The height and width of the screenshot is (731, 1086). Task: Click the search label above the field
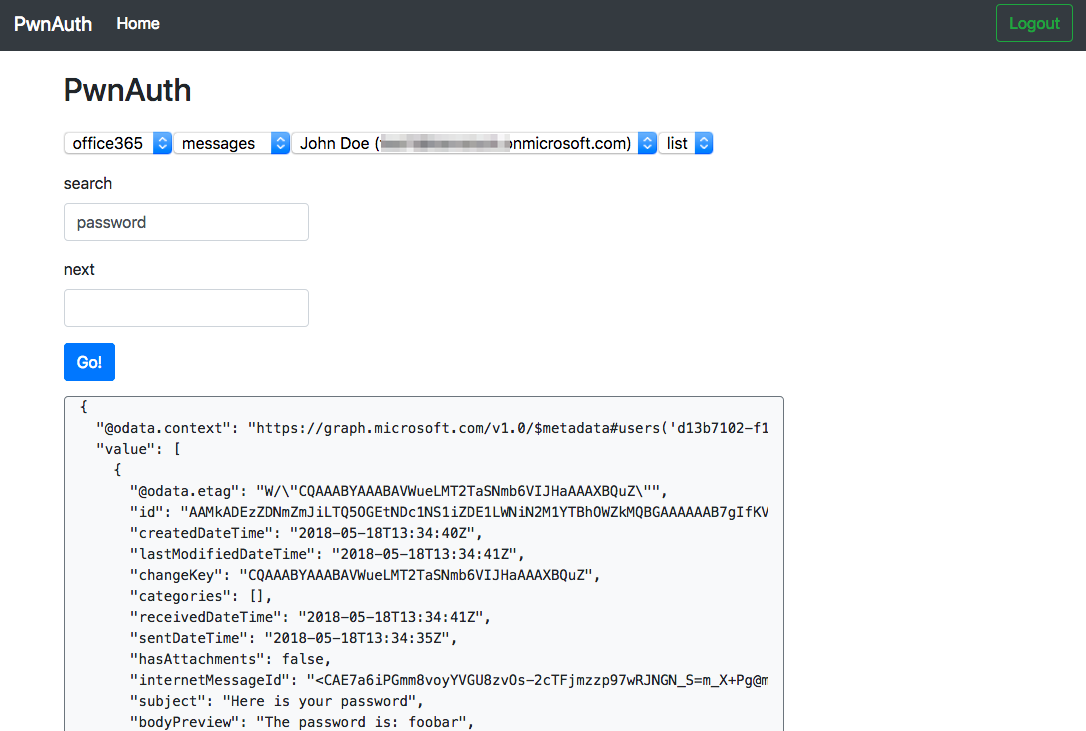point(88,184)
